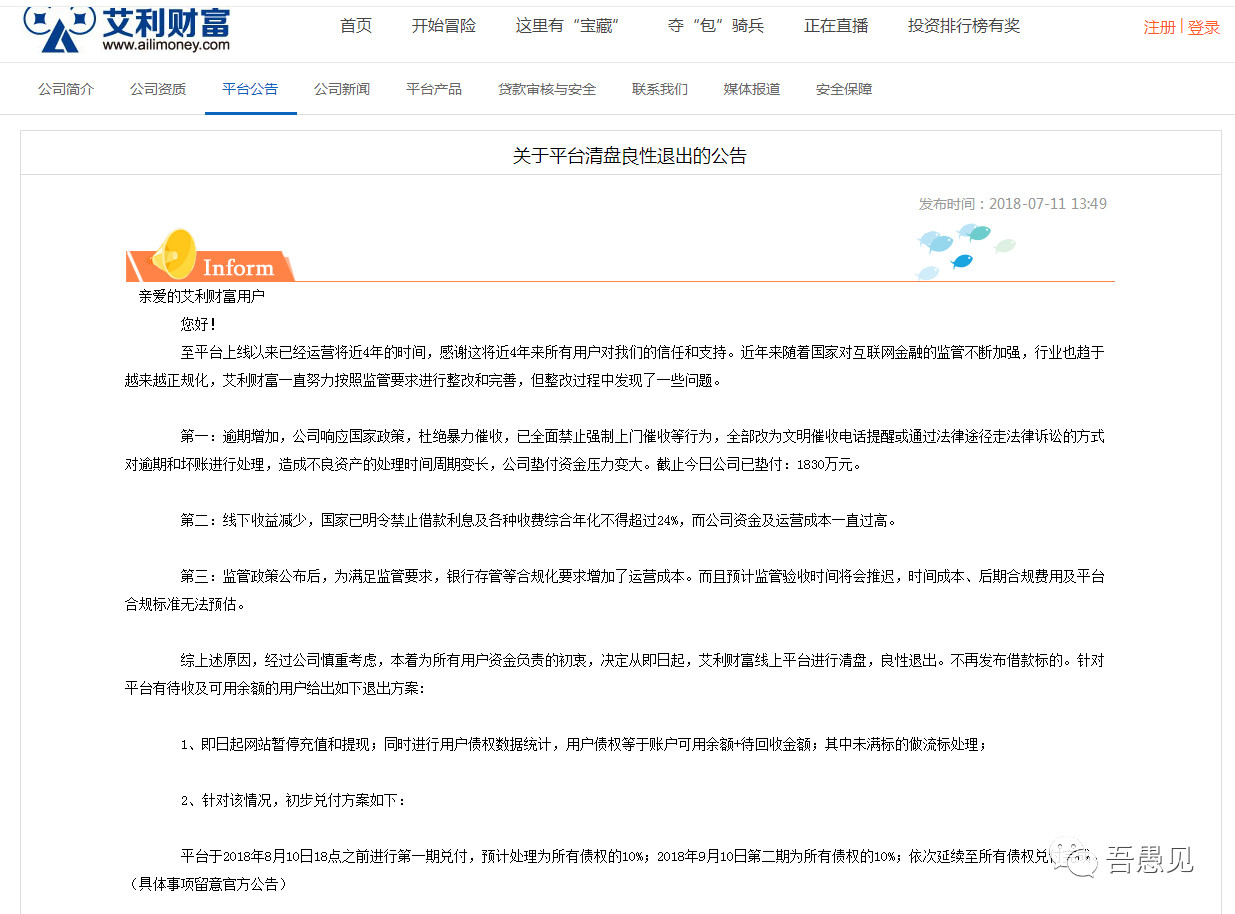The width and height of the screenshot is (1235, 914).
Task: Click the line starting with 1、即日起网站暂停充值和提现
Action: (584, 745)
